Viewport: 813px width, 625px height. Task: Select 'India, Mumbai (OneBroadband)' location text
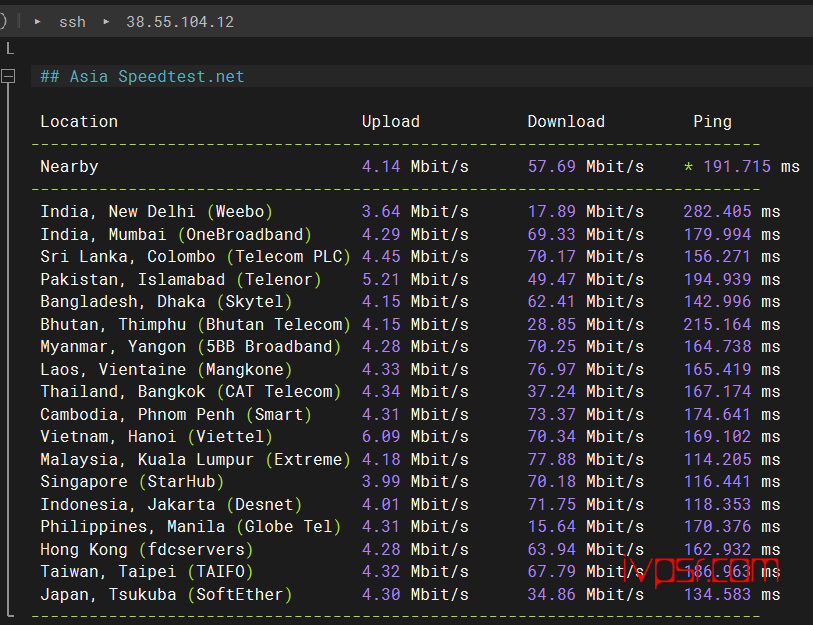[x=176, y=234]
